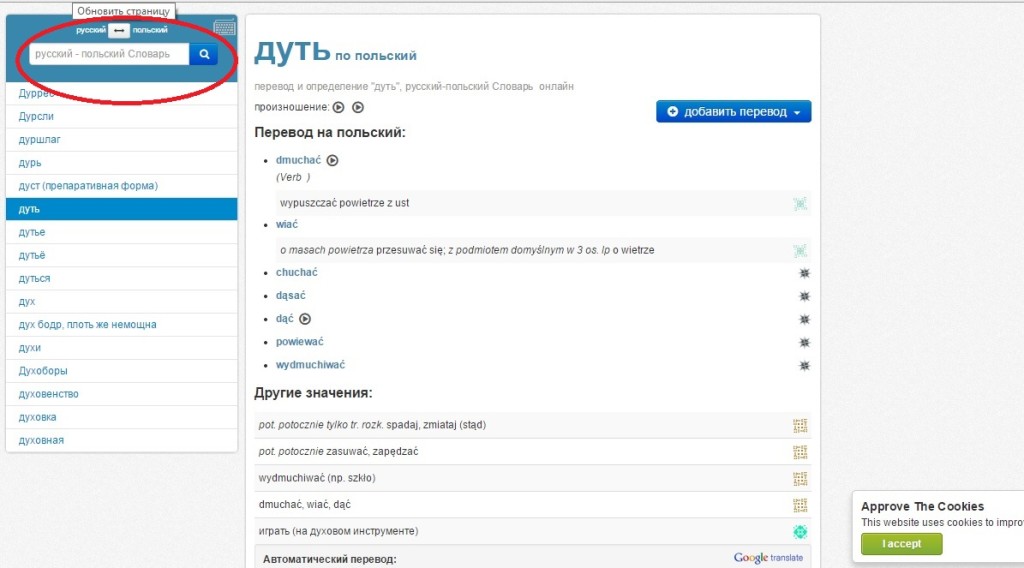The height and width of the screenshot is (568, 1024).
Task: Click the Google translate logo
Action: (x=768, y=558)
